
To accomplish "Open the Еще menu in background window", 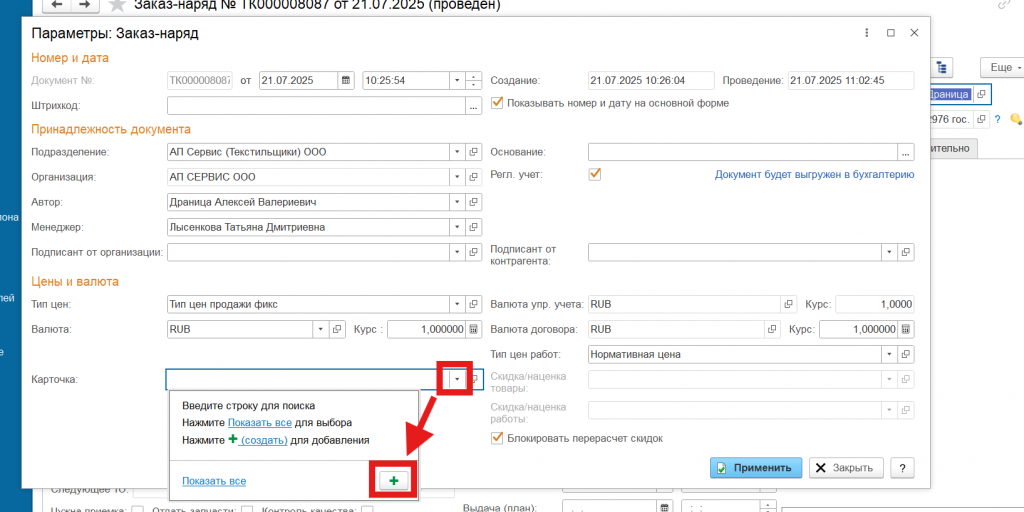I will (x=1002, y=66).
